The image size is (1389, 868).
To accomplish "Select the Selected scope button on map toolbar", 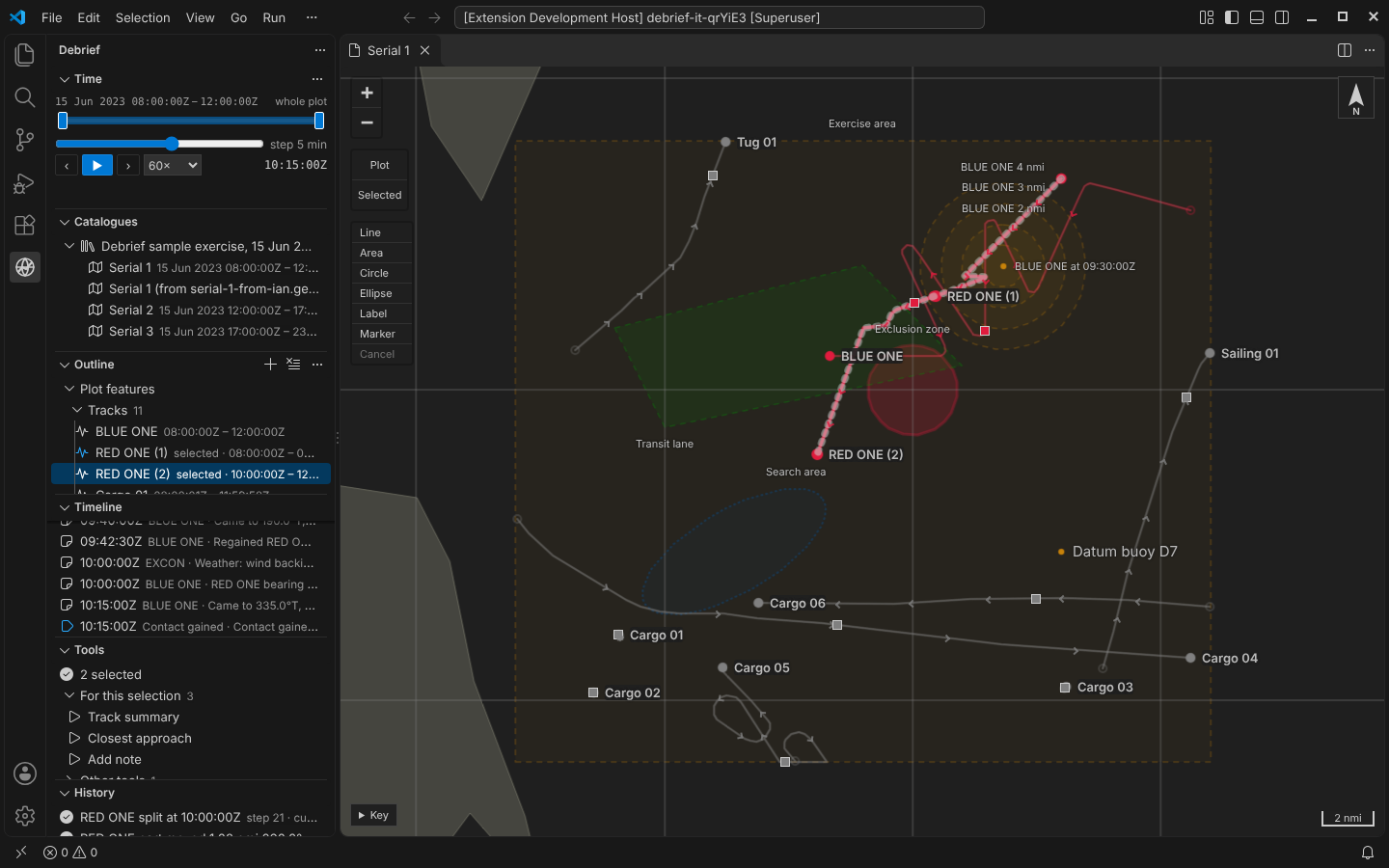I will click(380, 195).
